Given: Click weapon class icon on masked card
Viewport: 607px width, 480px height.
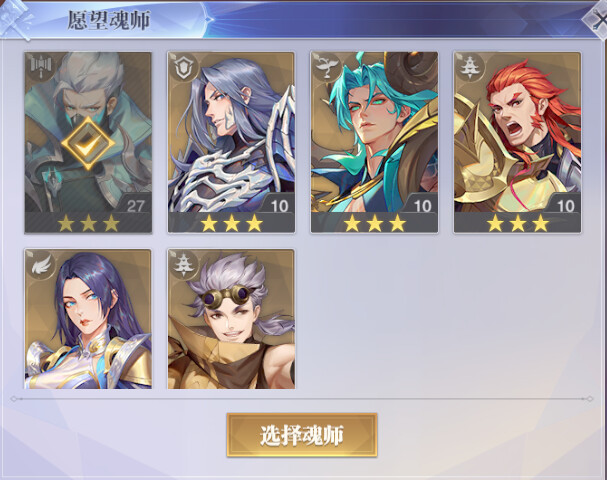Looking at the screenshot, I should (40, 67).
